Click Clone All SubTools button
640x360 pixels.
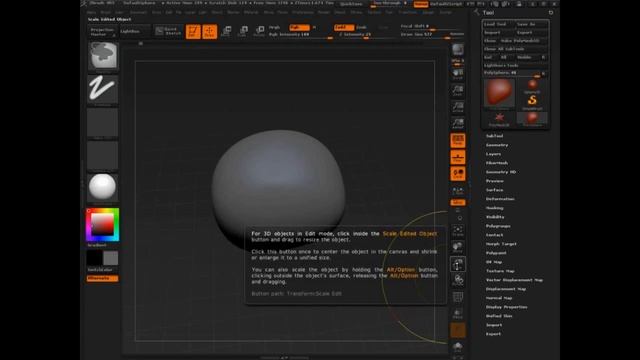coord(516,49)
